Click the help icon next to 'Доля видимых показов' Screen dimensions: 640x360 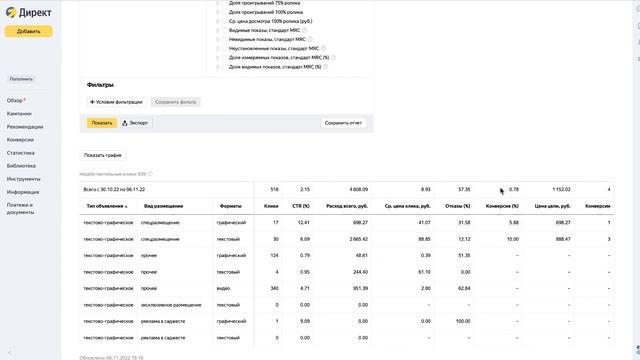point(325,67)
